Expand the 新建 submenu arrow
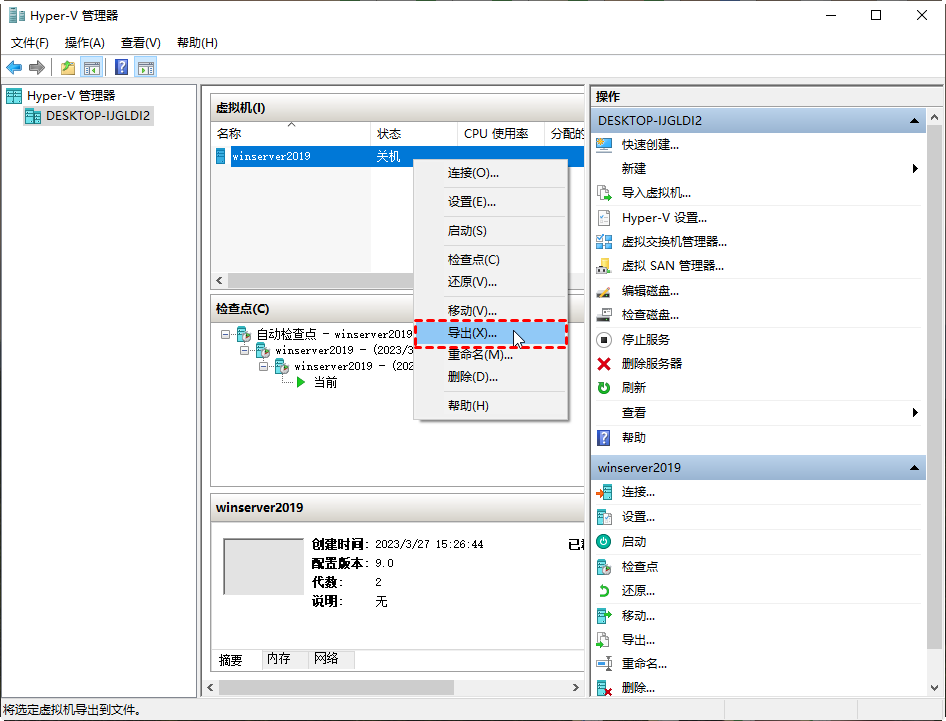This screenshot has height=721, width=946. pyautogui.click(x=915, y=169)
